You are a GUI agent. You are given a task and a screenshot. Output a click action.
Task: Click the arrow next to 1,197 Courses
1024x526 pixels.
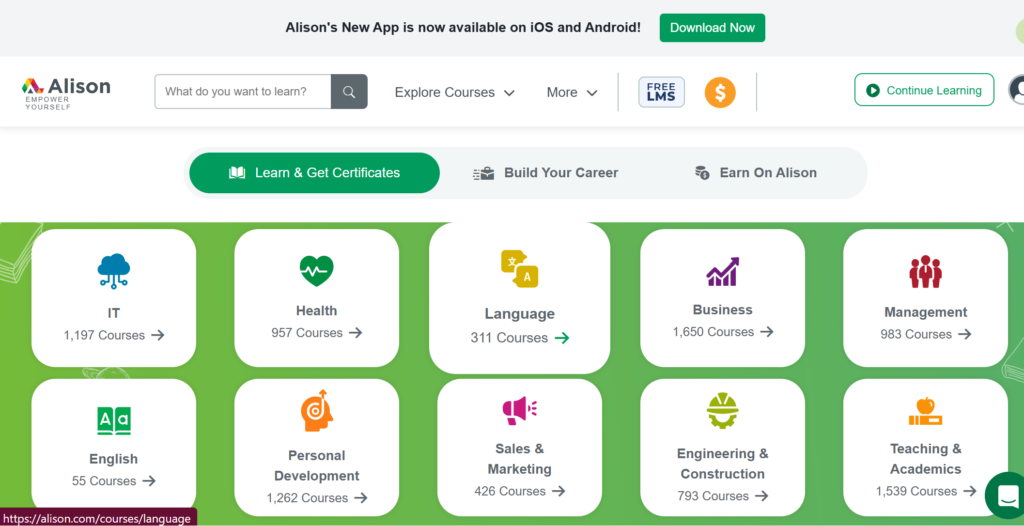157,335
